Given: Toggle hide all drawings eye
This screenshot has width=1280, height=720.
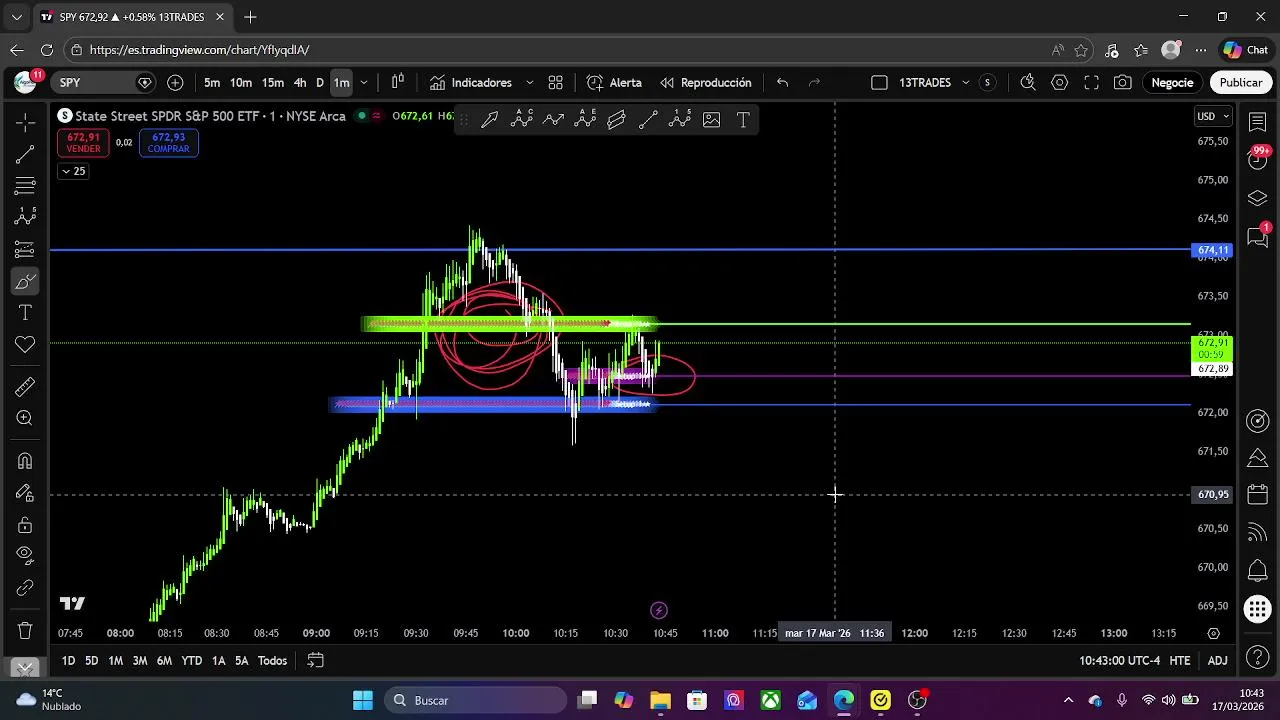Looking at the screenshot, I should point(25,555).
